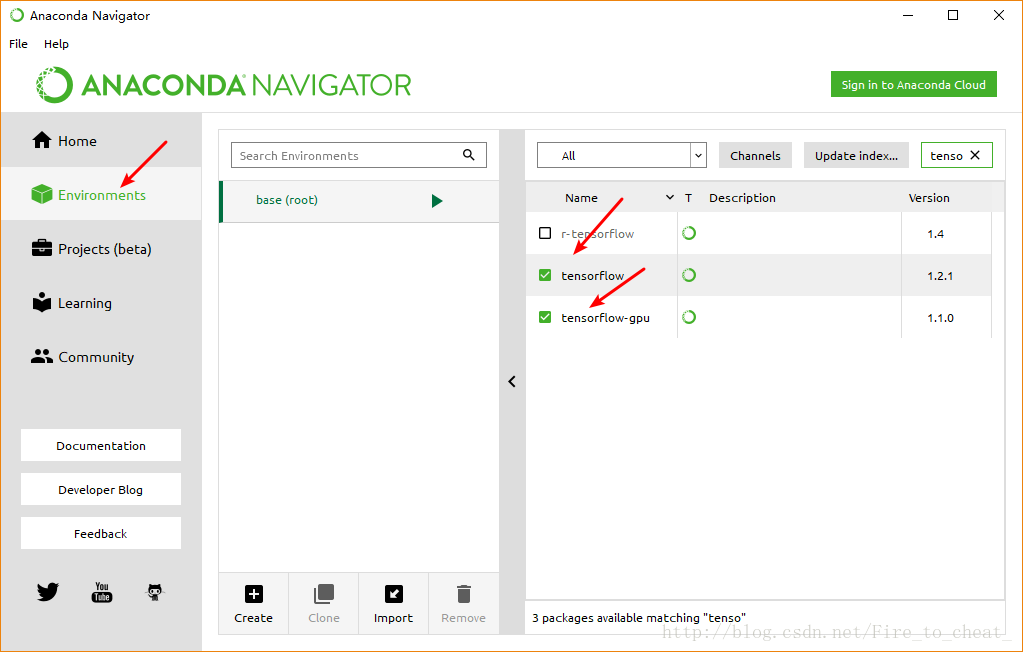The image size is (1023, 652).
Task: Open the Help menu
Action: coord(56,44)
